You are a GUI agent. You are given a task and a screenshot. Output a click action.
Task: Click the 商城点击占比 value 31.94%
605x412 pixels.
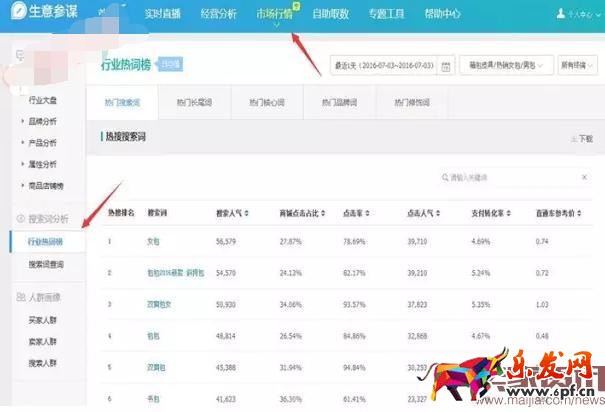pyautogui.click(x=291, y=368)
